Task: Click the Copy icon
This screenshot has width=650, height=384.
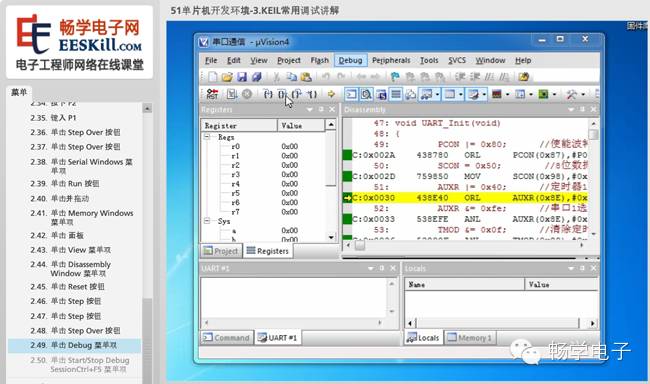Action: 292,77
